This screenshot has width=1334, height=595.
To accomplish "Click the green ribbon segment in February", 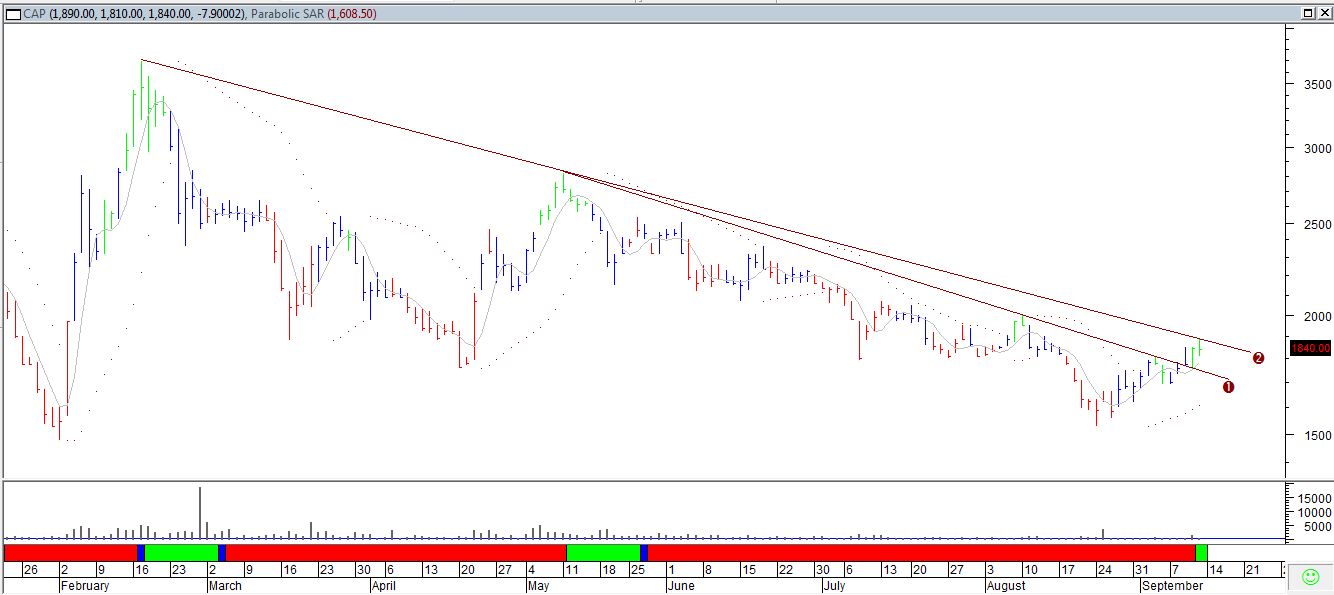I will pyautogui.click(x=181, y=552).
